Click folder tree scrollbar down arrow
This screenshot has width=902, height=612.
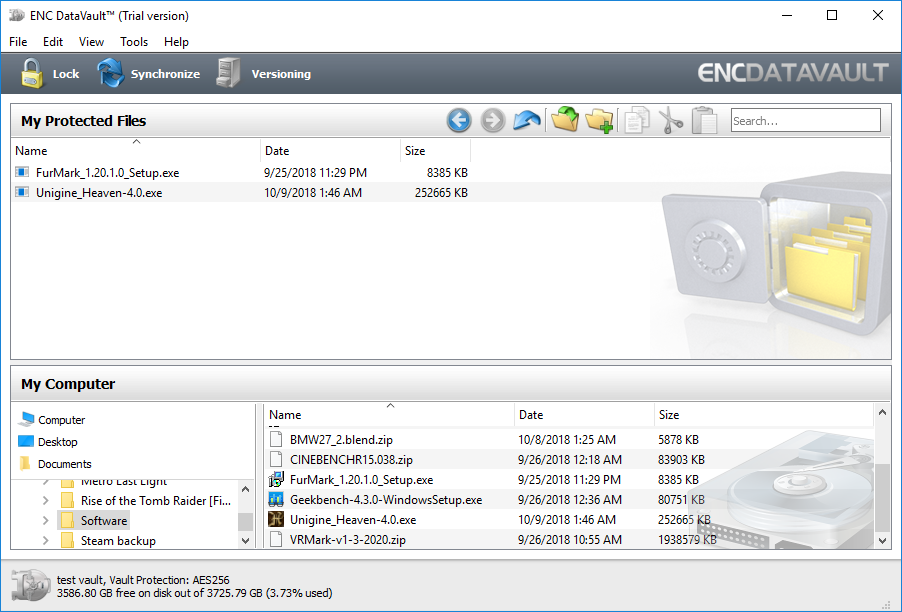246,540
